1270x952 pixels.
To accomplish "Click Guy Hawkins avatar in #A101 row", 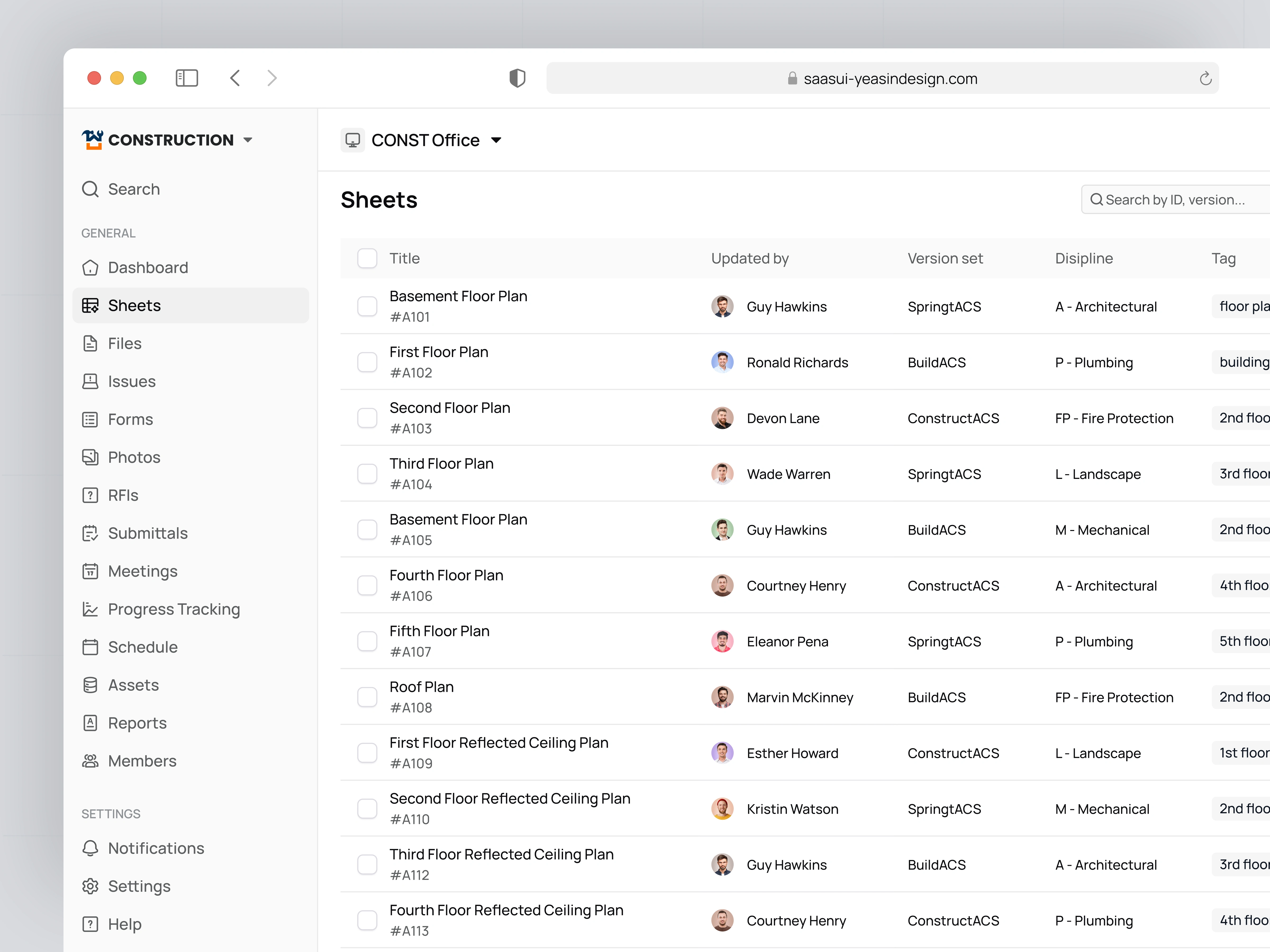I will (x=722, y=306).
